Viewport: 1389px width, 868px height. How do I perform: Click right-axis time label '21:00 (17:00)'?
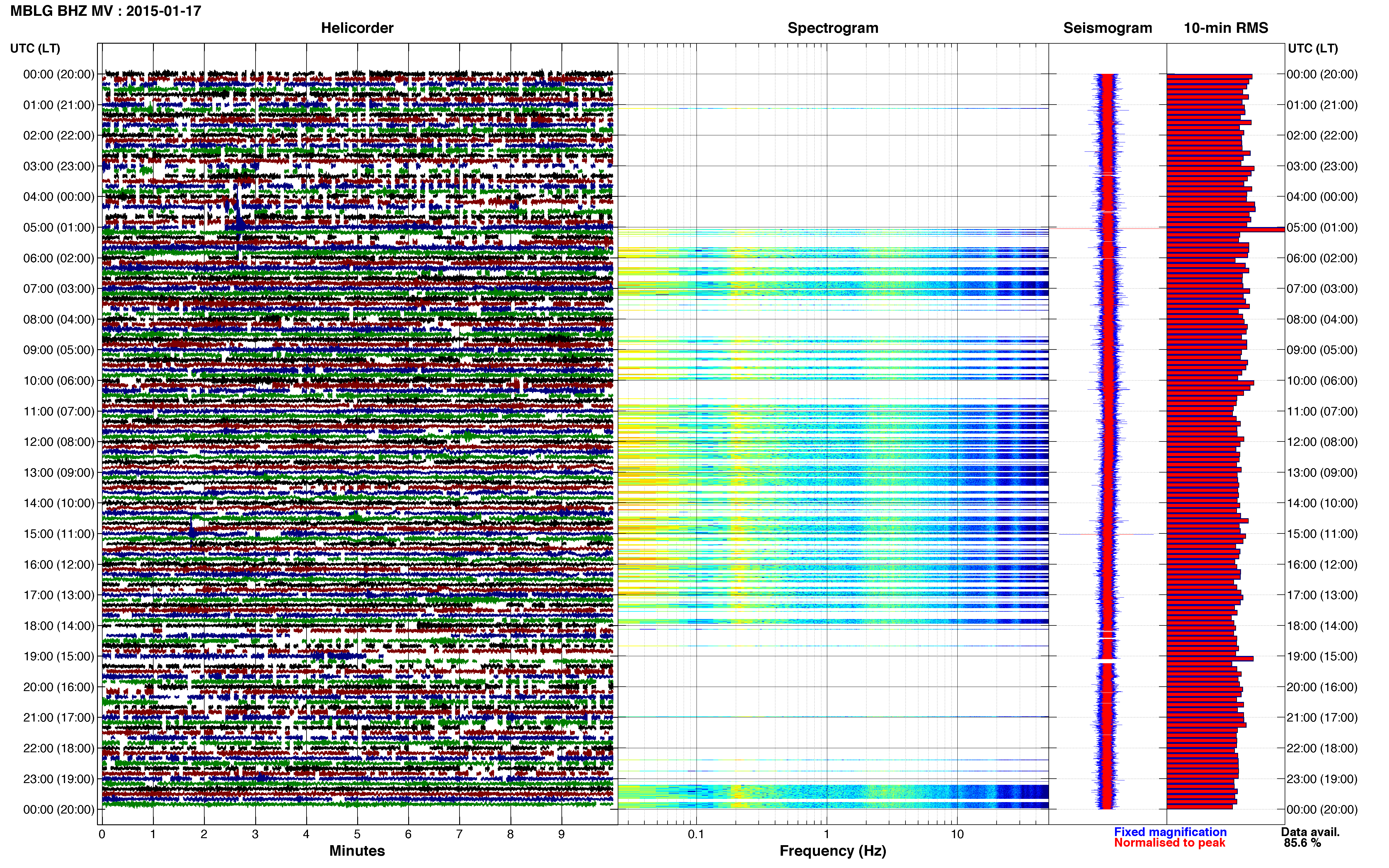coord(1322,718)
